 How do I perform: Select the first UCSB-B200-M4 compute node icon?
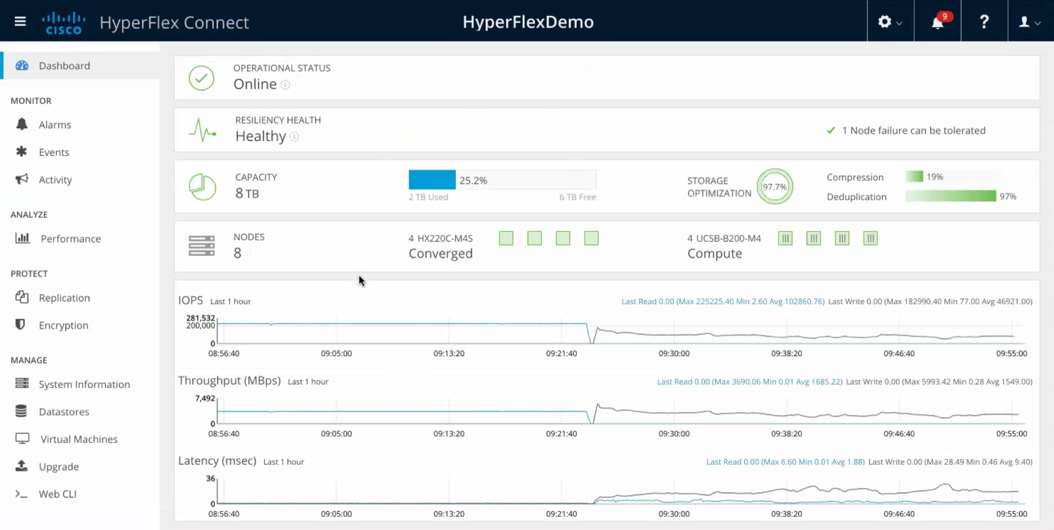coord(785,238)
